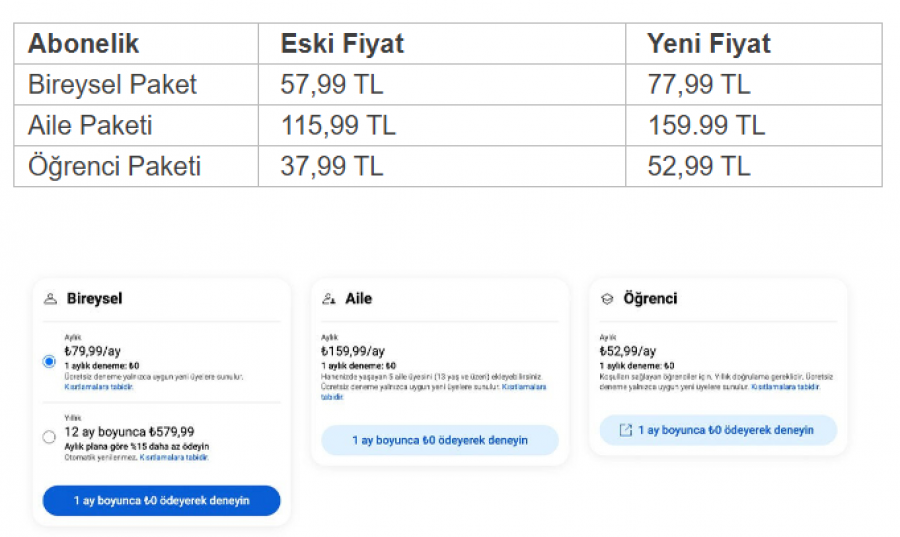Click the external link icon in Öğrenci button

point(626,430)
